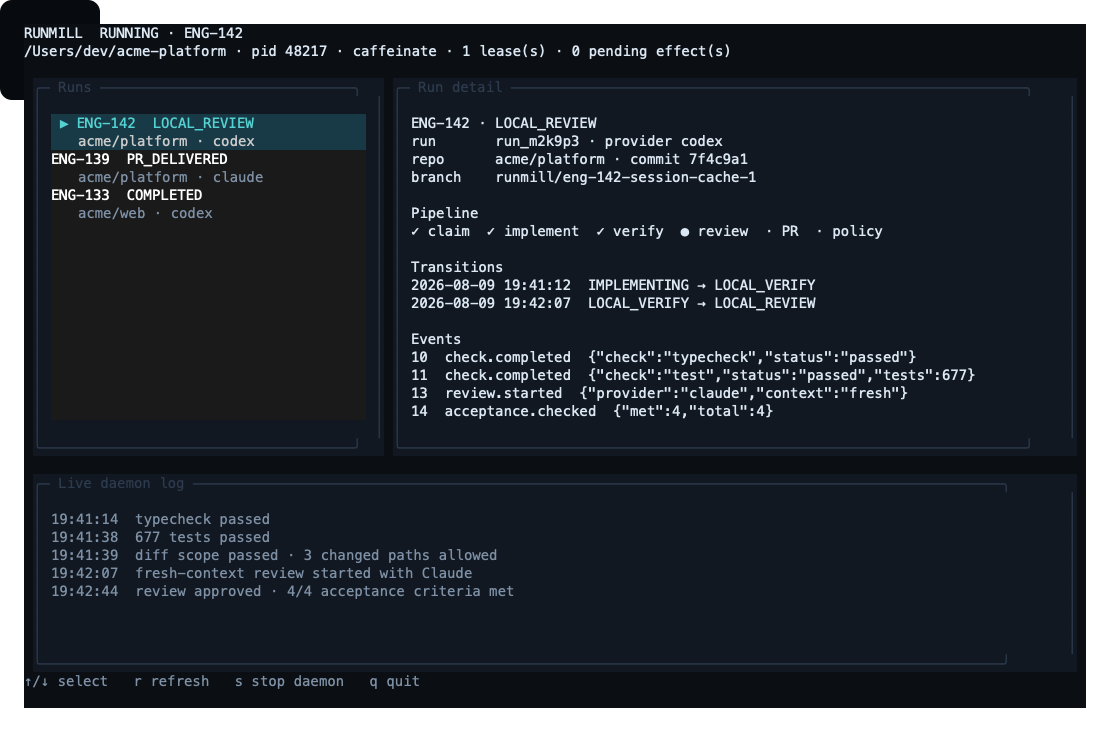Click 'ENG-142 · LOCAL_REVIEW' in Run detail
This screenshot has height=732, width=1110.
503,123
